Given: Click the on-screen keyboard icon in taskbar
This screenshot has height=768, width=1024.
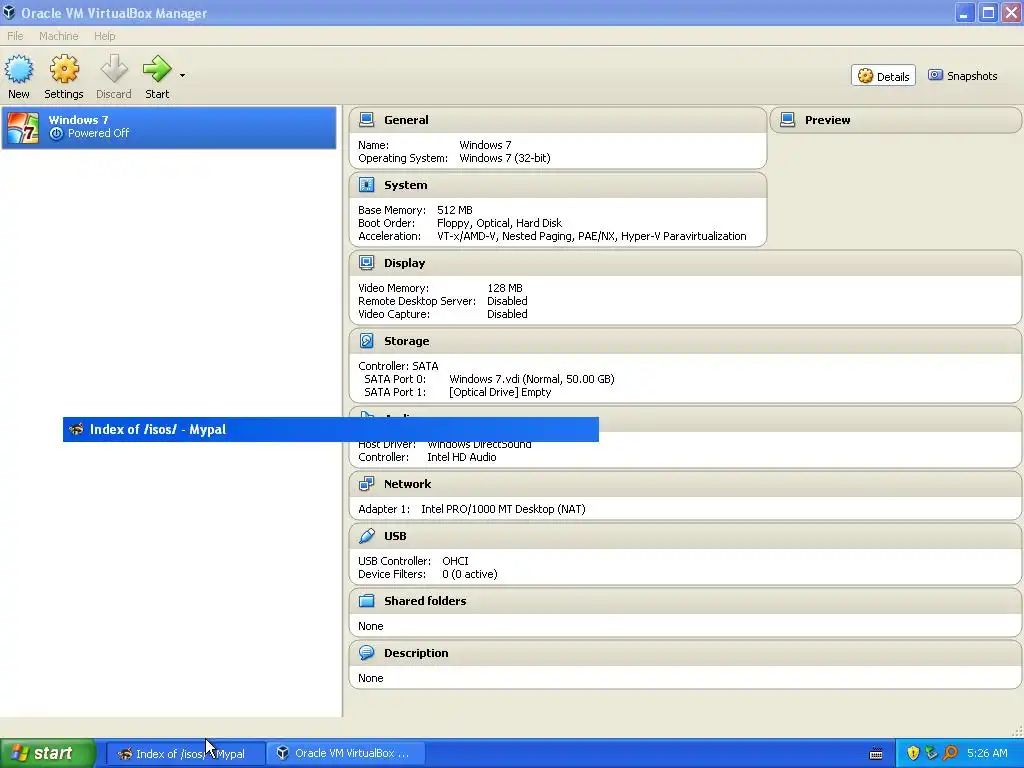Looking at the screenshot, I should click(x=876, y=754).
